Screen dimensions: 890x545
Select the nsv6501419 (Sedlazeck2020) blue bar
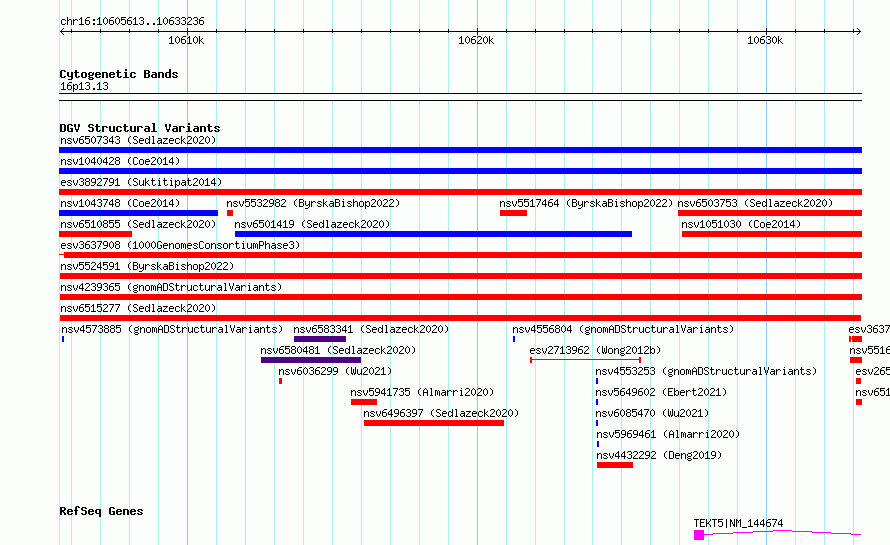(x=433, y=234)
